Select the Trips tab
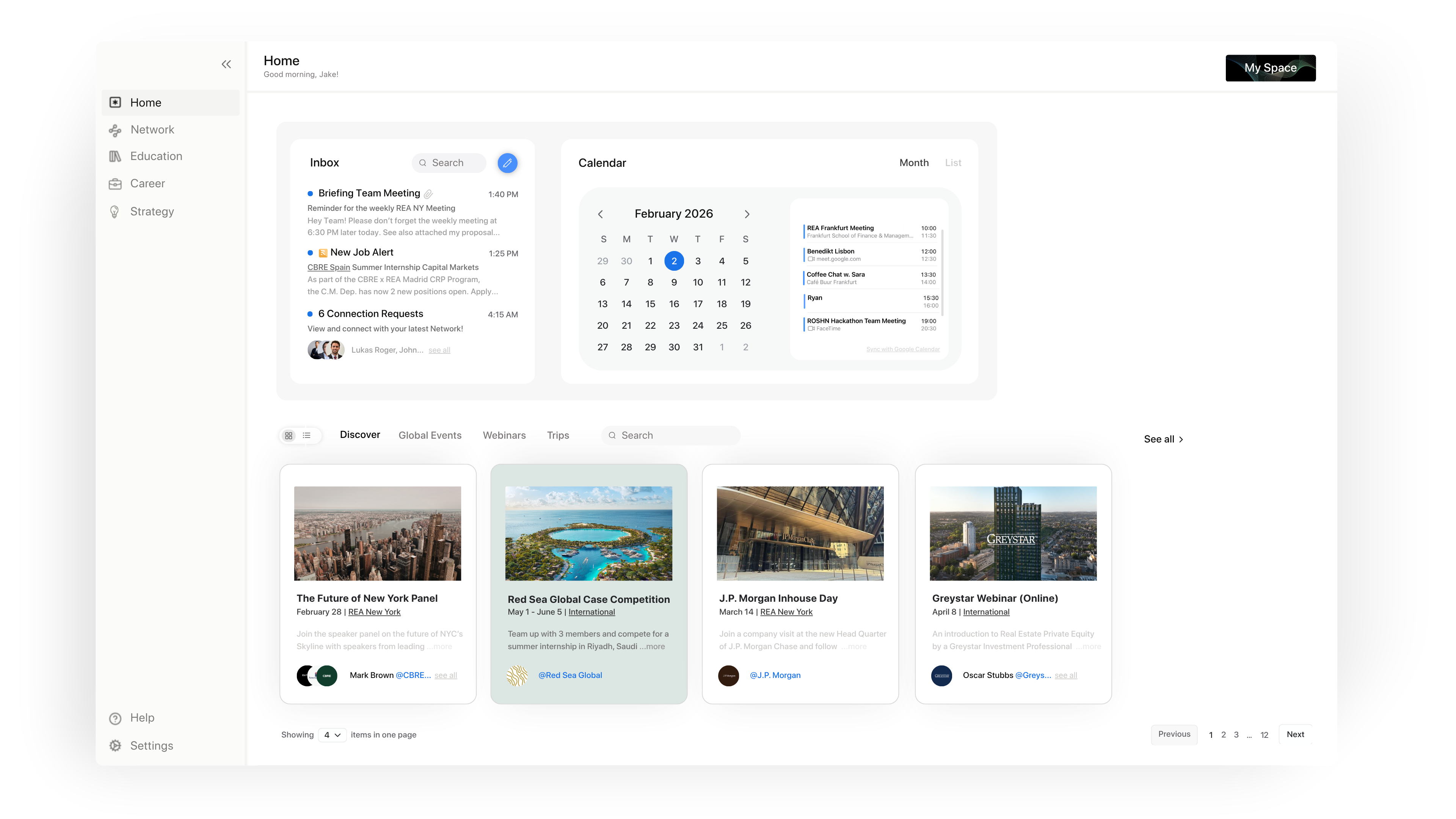Image resolution: width=1456 pixels, height=819 pixels. (558, 435)
